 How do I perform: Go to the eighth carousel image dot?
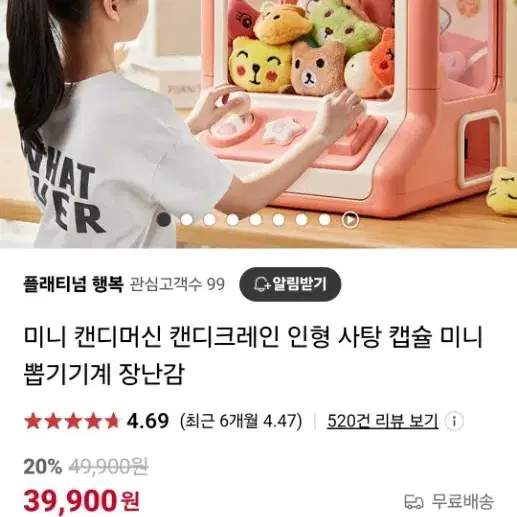point(325,220)
